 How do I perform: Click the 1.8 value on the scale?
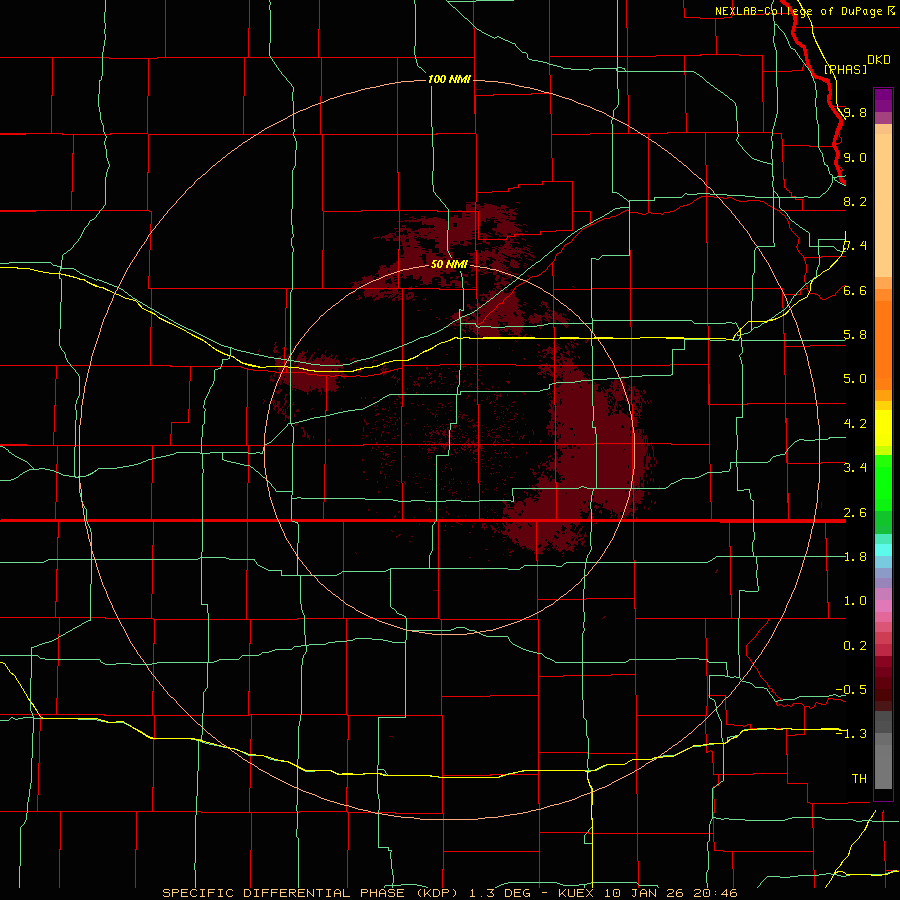tap(855, 557)
